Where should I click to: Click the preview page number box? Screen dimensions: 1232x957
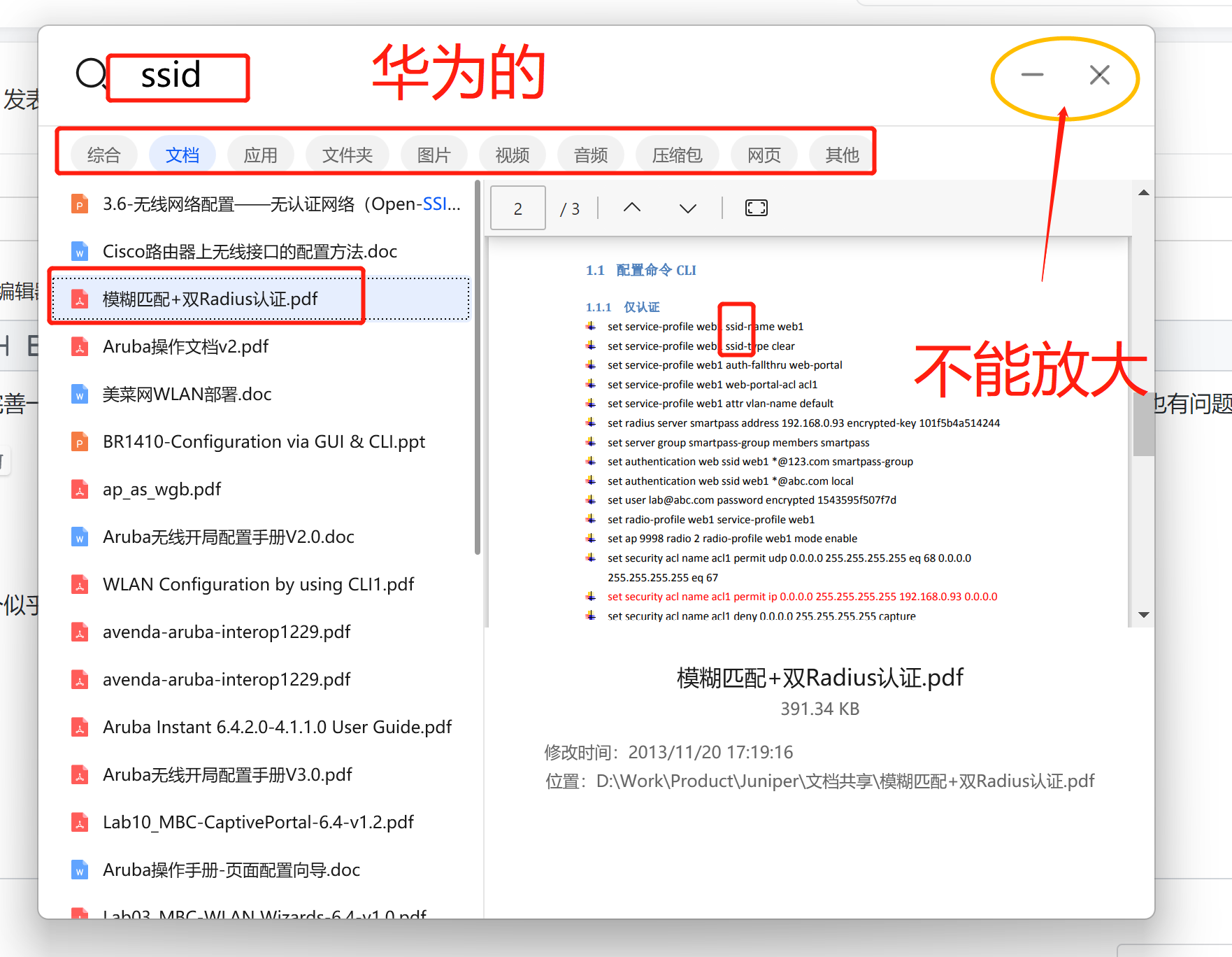click(x=518, y=208)
